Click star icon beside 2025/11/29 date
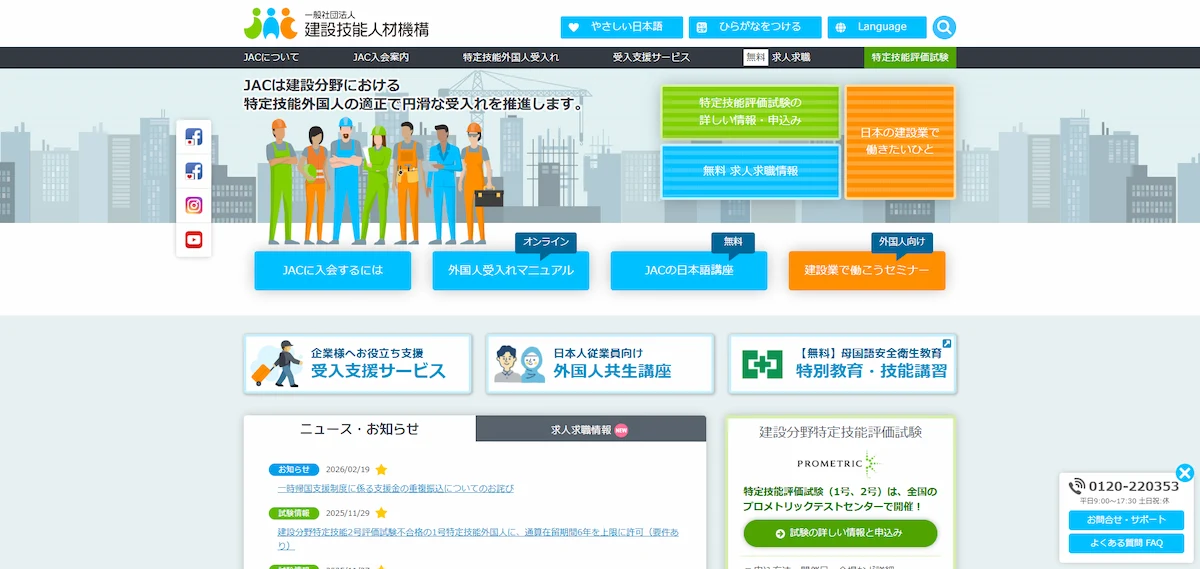Viewport: 1200px width, 569px height. 381,513
